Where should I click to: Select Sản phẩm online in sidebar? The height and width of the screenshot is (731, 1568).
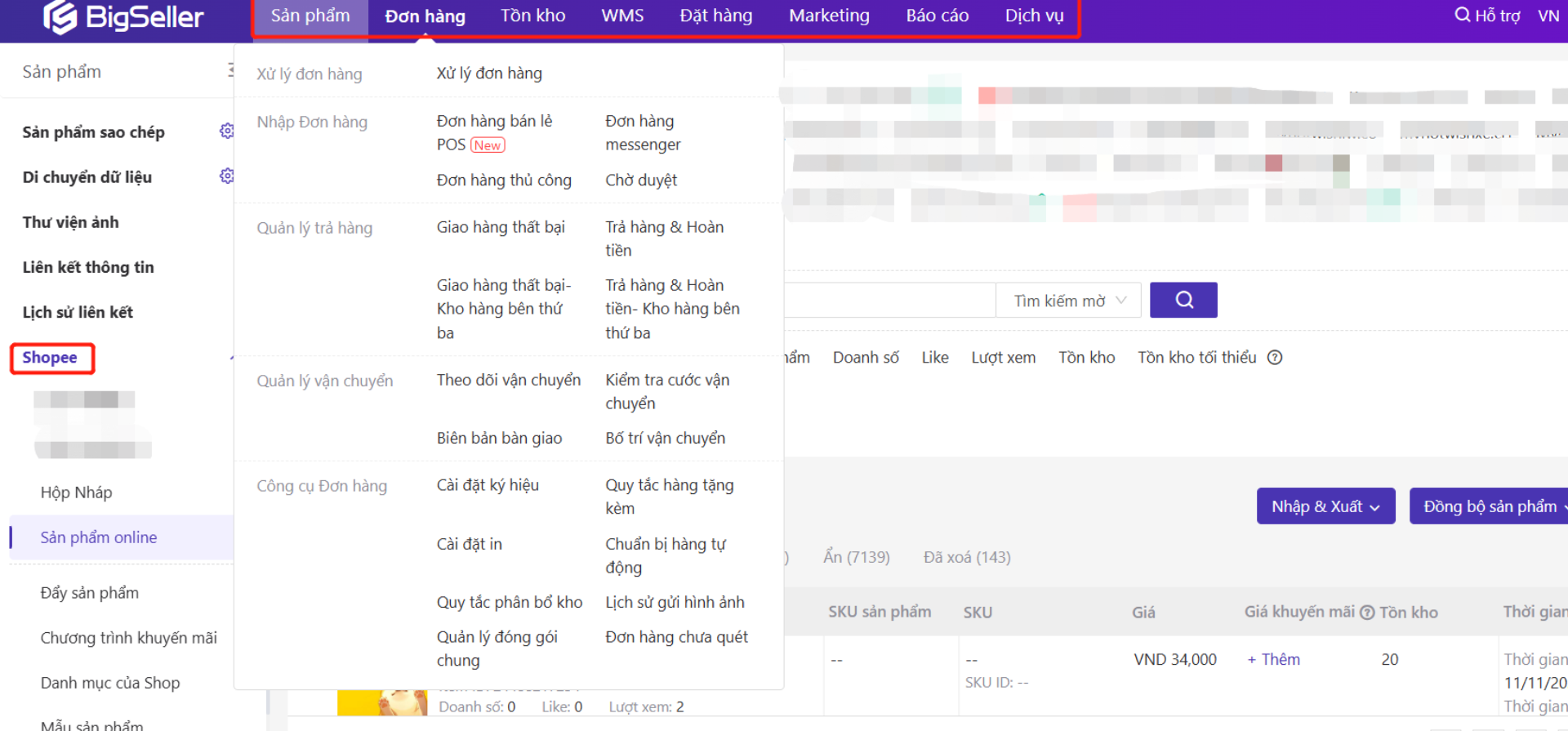[x=121, y=537]
